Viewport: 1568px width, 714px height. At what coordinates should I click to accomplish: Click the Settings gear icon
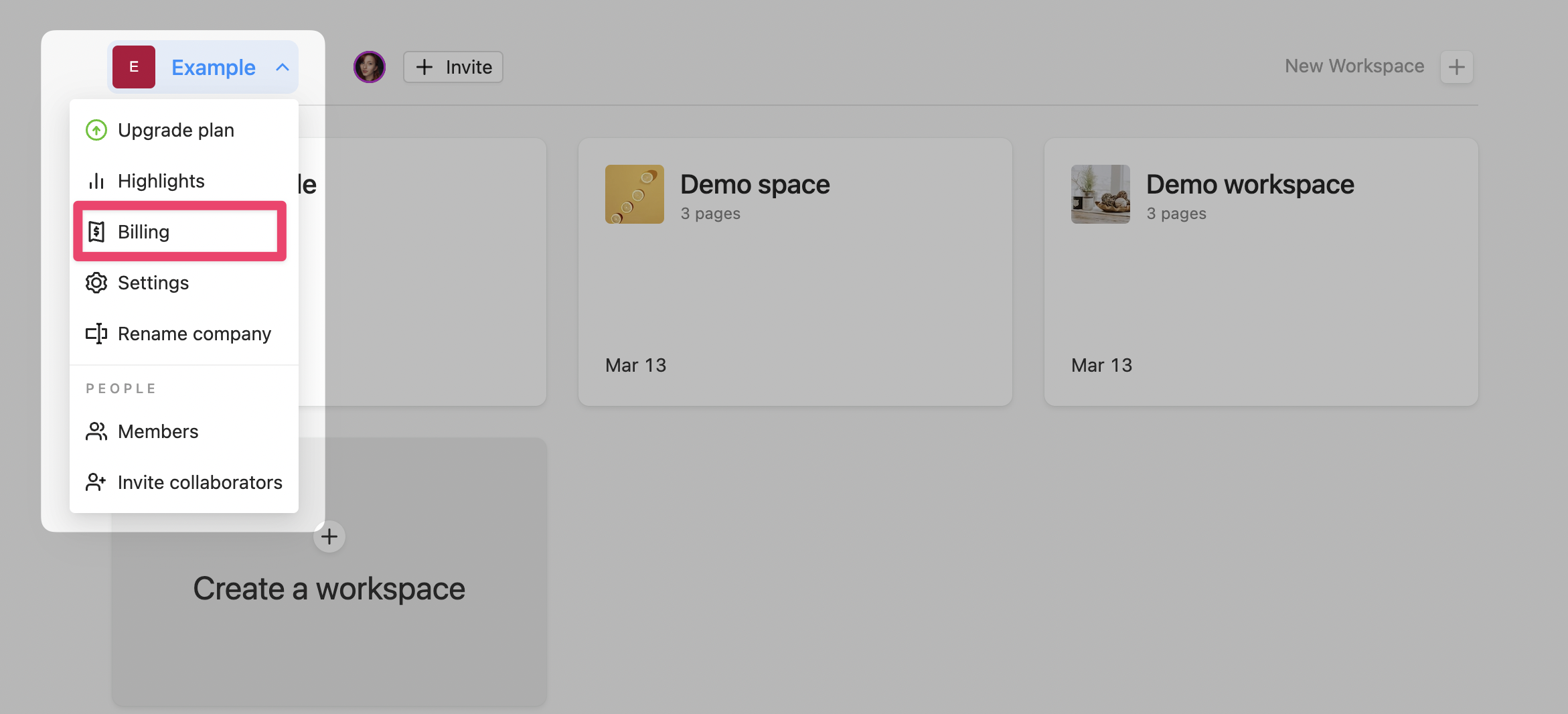coord(96,283)
